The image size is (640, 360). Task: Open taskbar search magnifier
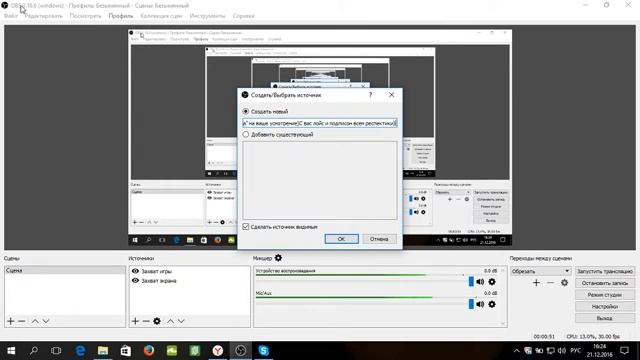click(34, 351)
